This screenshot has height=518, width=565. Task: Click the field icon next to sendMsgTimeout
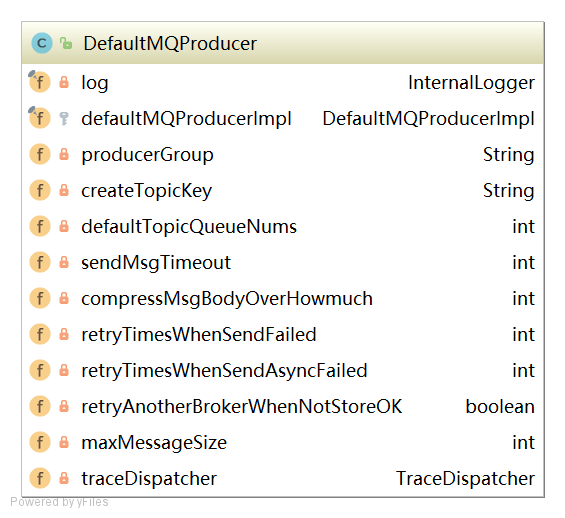click(x=40, y=262)
